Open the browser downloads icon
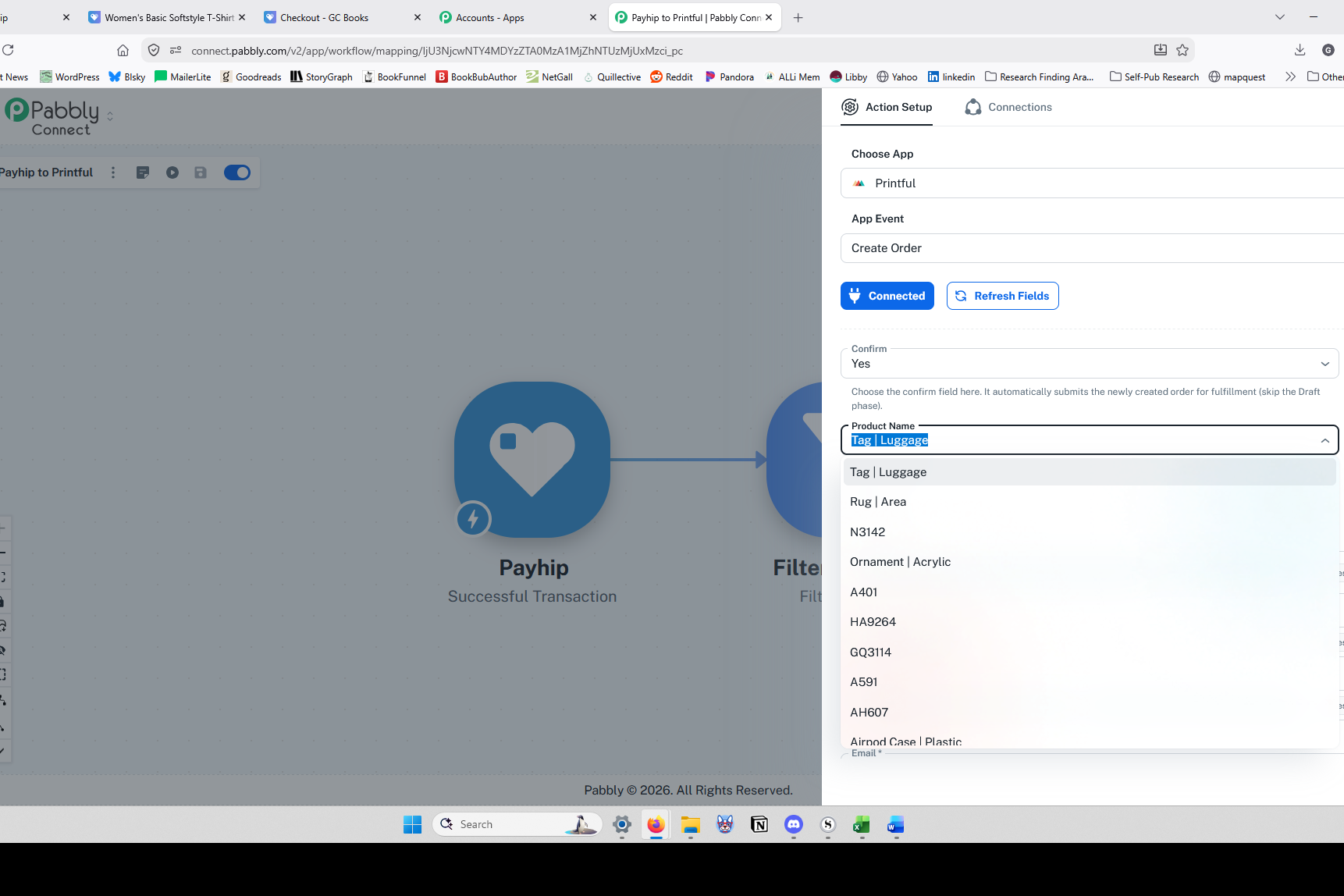The image size is (1344, 896). tap(1300, 51)
